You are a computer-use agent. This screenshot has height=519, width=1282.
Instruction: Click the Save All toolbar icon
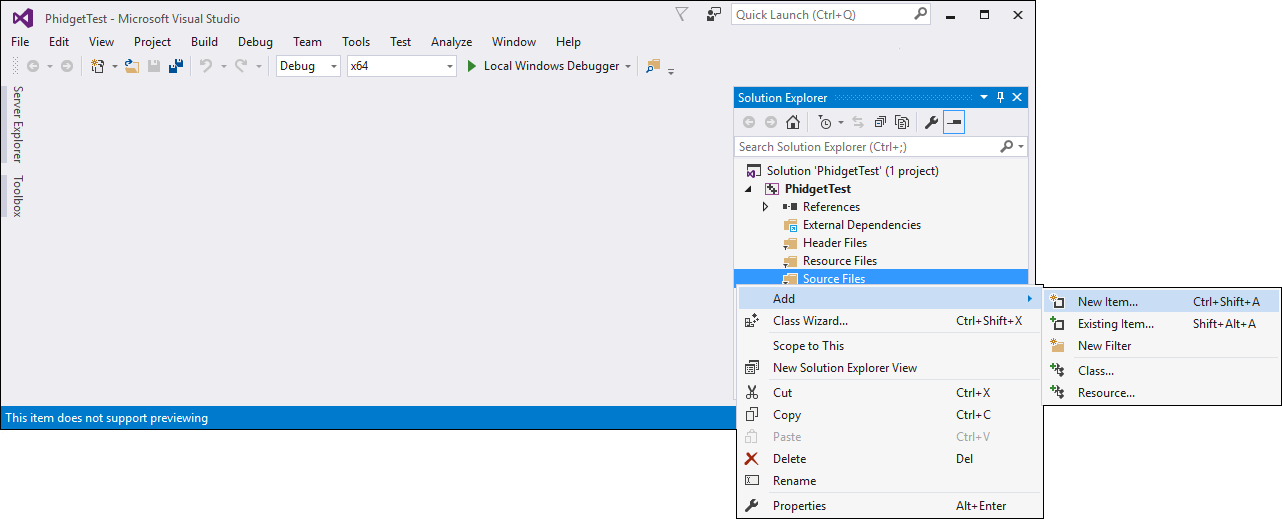click(176, 66)
